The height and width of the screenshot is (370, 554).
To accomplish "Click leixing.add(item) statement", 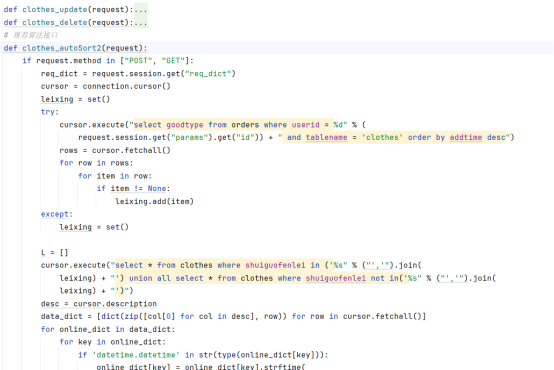I will click(x=154, y=201).
